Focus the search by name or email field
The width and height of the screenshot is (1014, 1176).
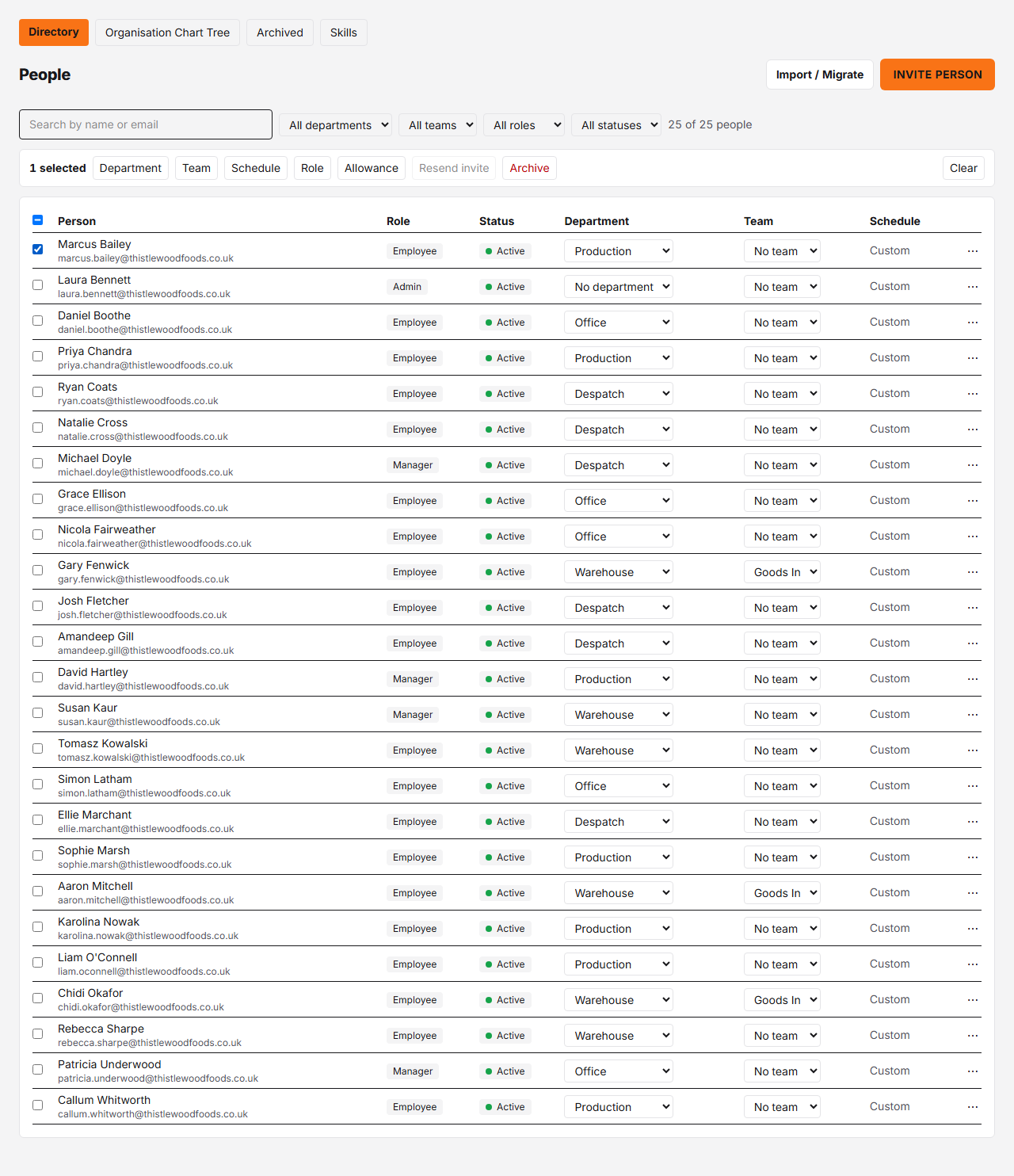[x=146, y=124]
